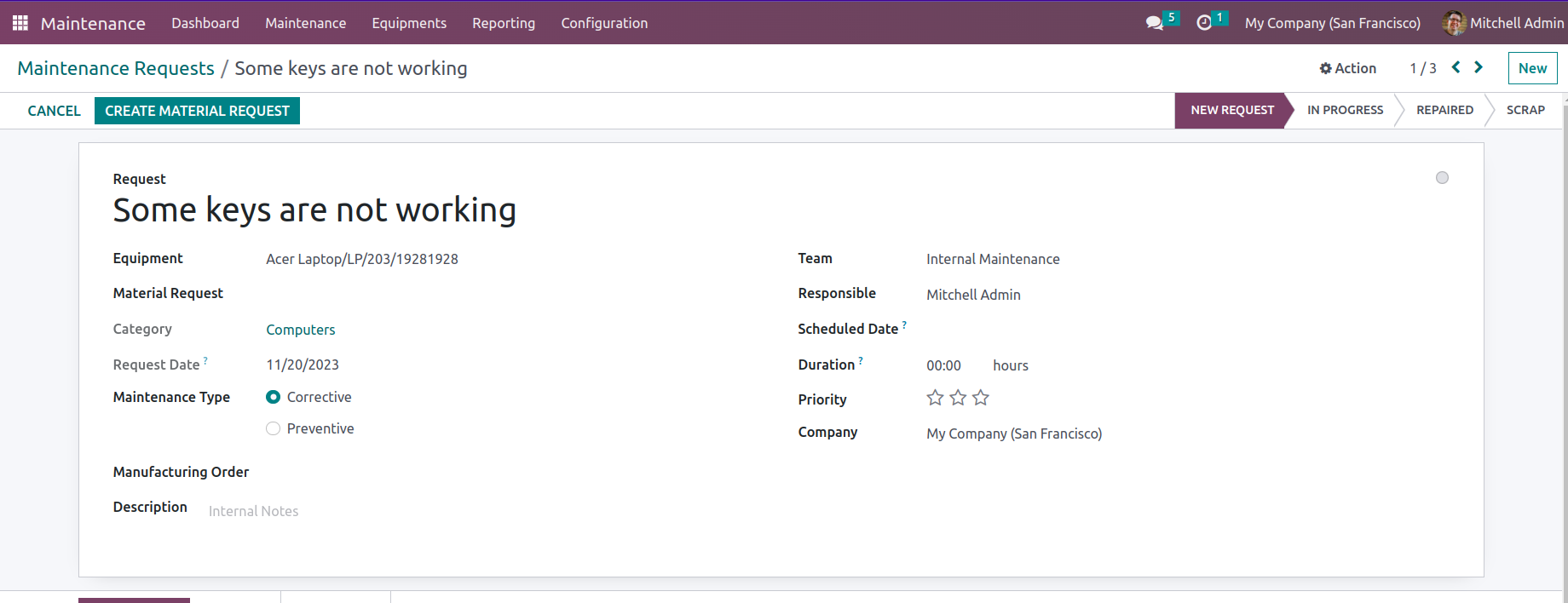Viewport: 1568px width, 603px height.
Task: Open the activities clock icon
Action: [x=1204, y=23]
